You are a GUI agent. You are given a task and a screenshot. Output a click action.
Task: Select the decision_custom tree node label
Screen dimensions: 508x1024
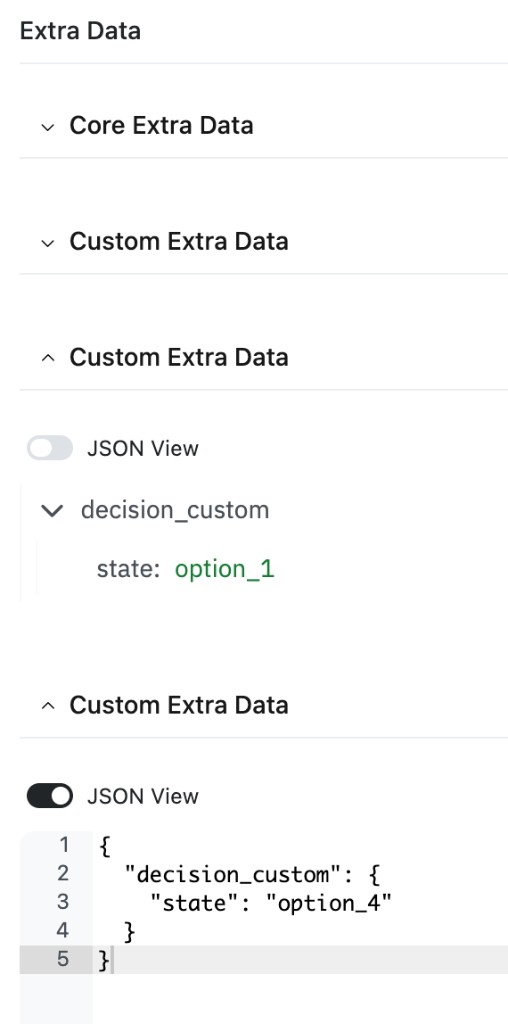pyautogui.click(x=175, y=510)
